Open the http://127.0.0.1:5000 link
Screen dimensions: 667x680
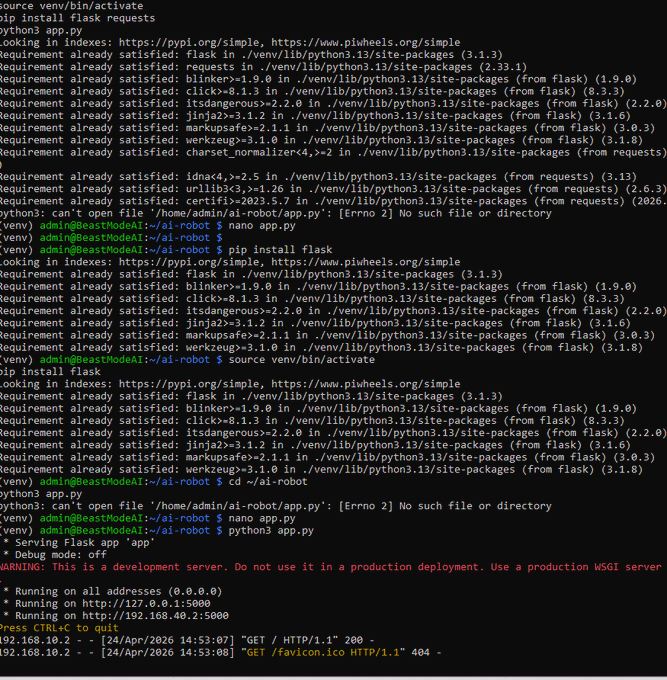(146, 603)
